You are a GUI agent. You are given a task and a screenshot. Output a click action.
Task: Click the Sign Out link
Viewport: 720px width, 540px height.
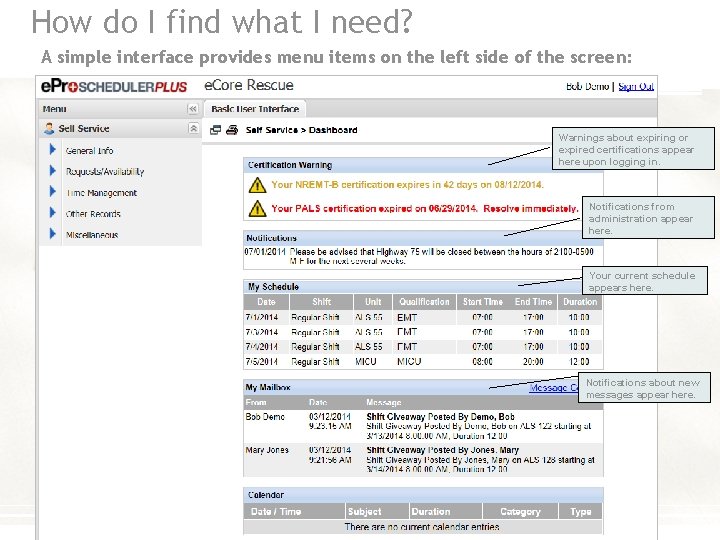(x=636, y=86)
